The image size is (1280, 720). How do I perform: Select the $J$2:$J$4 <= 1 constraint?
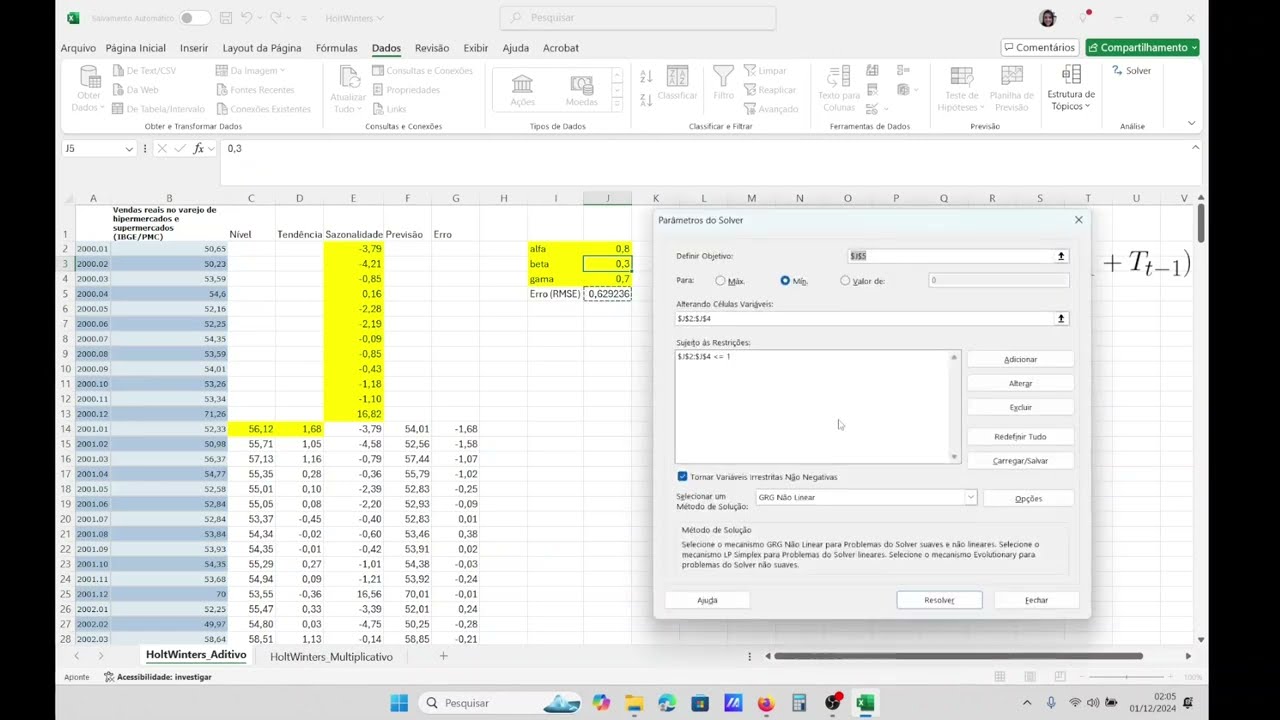click(x=704, y=356)
